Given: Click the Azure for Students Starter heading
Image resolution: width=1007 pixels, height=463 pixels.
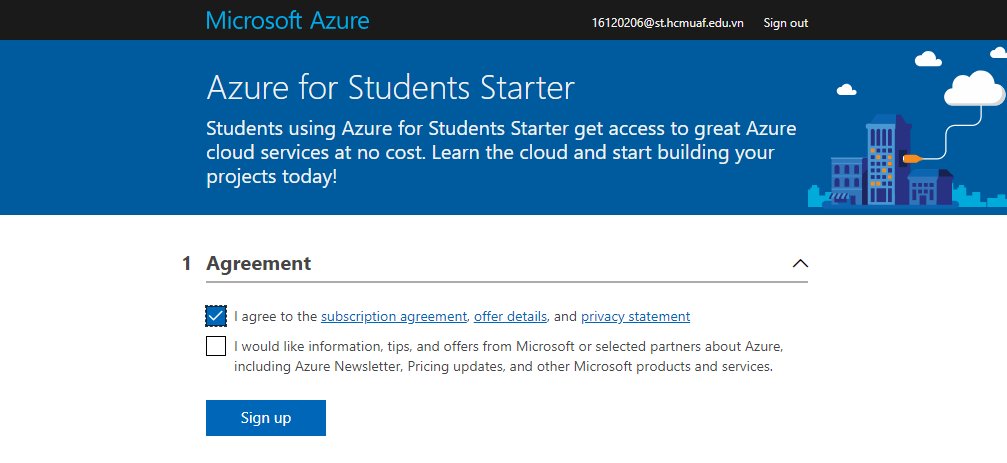Looking at the screenshot, I should (390, 87).
